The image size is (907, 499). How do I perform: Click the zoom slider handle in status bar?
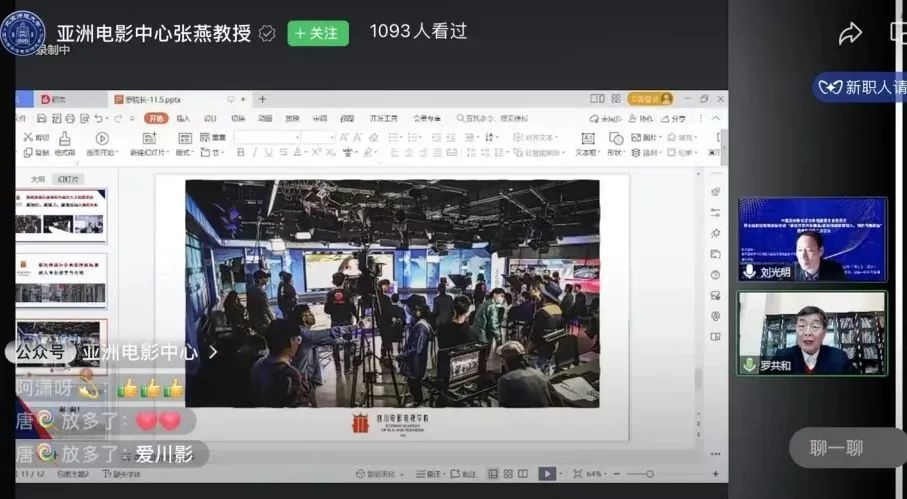pos(648,474)
